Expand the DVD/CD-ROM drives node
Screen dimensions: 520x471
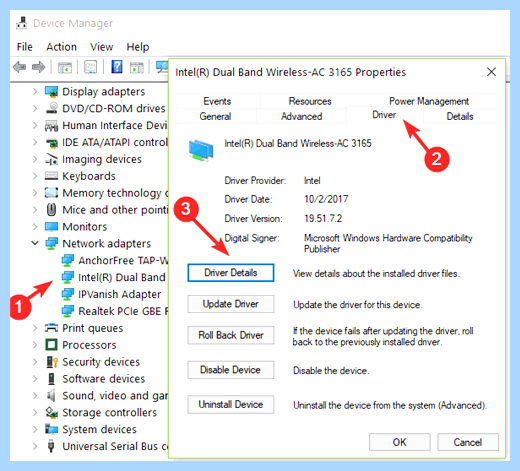pyautogui.click(x=35, y=109)
